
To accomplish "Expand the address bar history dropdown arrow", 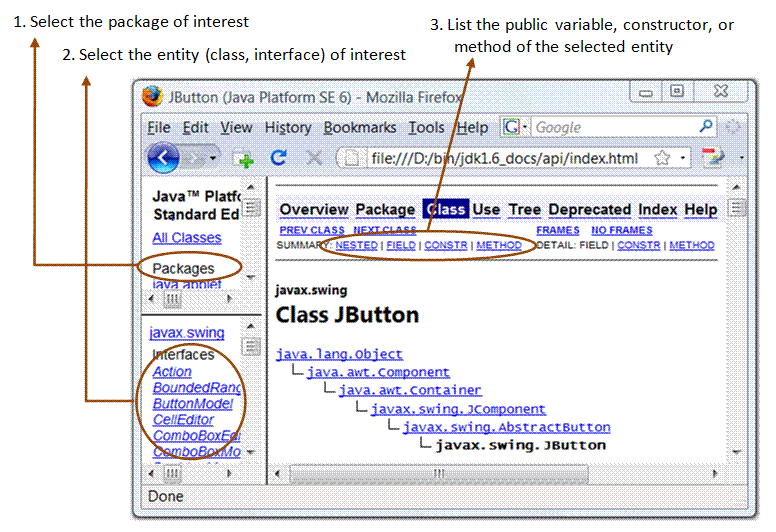I will coord(683,158).
